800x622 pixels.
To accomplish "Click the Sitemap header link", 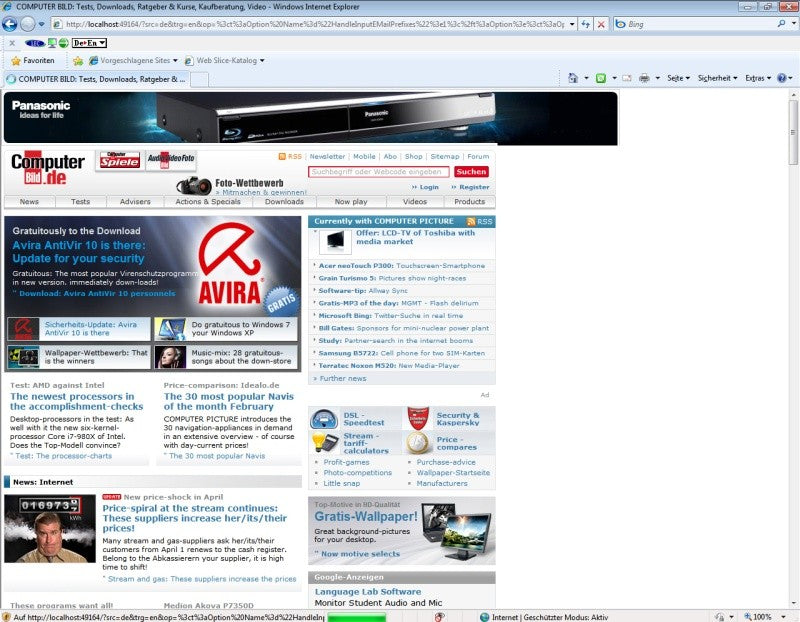I will pyautogui.click(x=444, y=157).
